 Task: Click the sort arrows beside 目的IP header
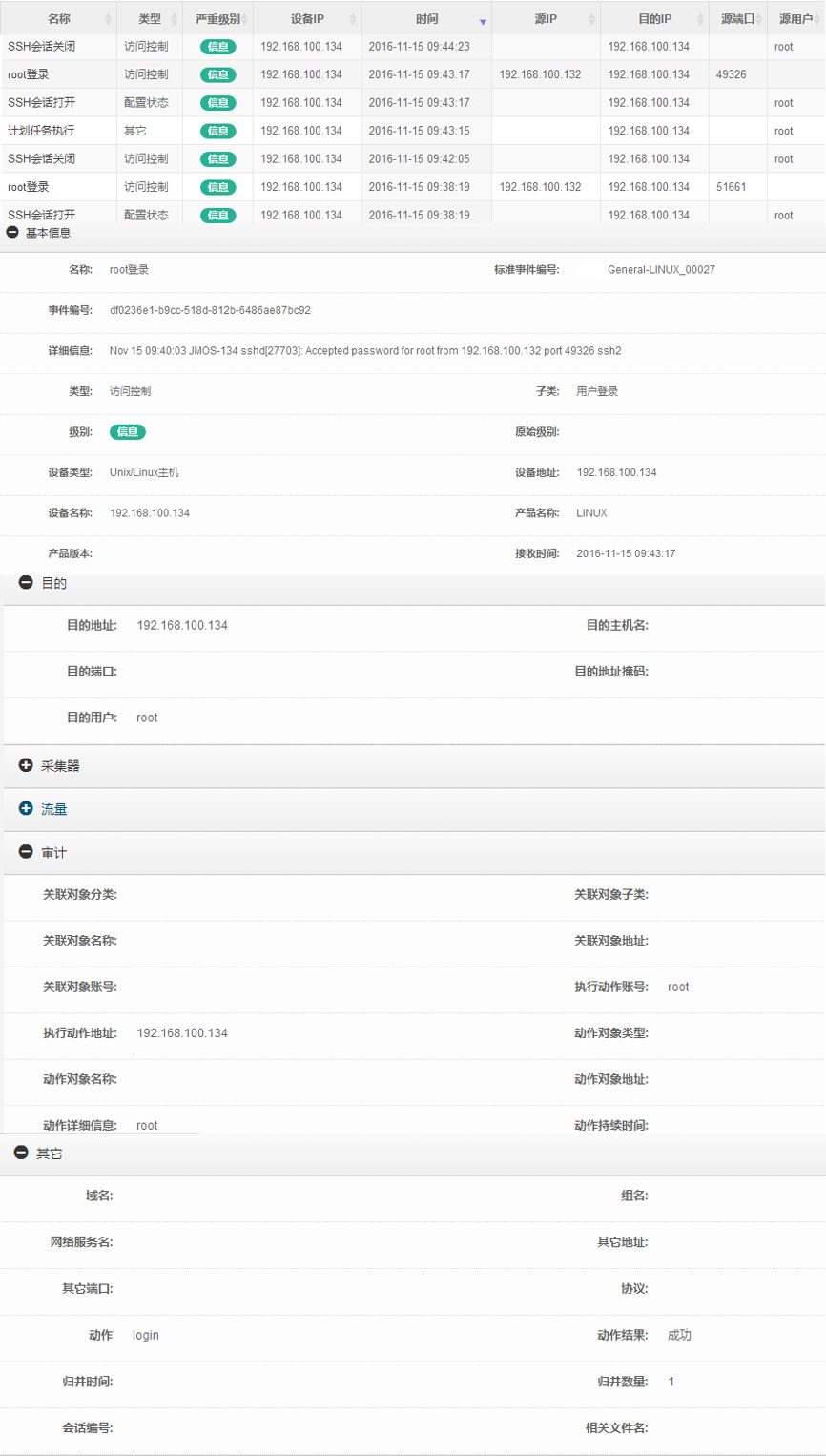click(x=700, y=20)
